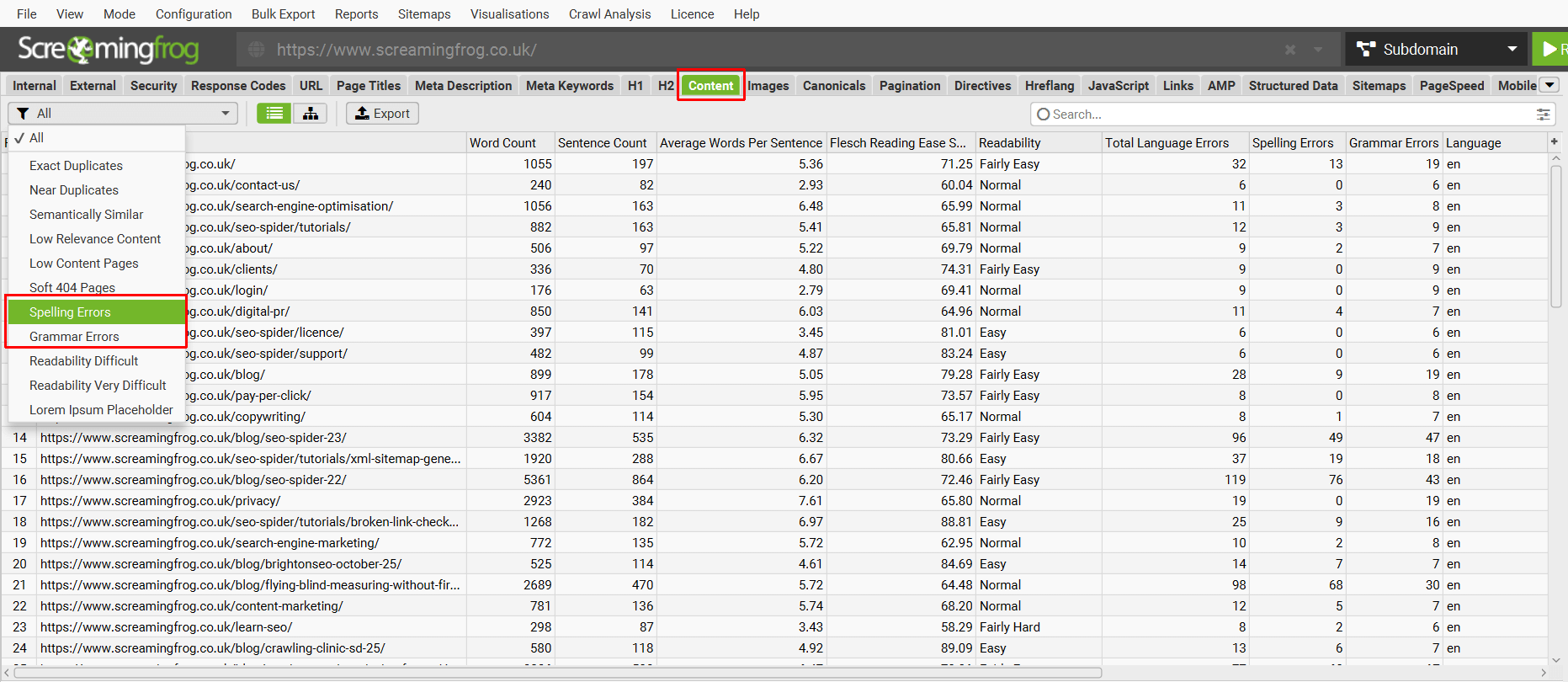Image resolution: width=1568 pixels, height=682 pixels.
Task: Choose Grammar Errors from filter list
Action: pyautogui.click(x=74, y=337)
